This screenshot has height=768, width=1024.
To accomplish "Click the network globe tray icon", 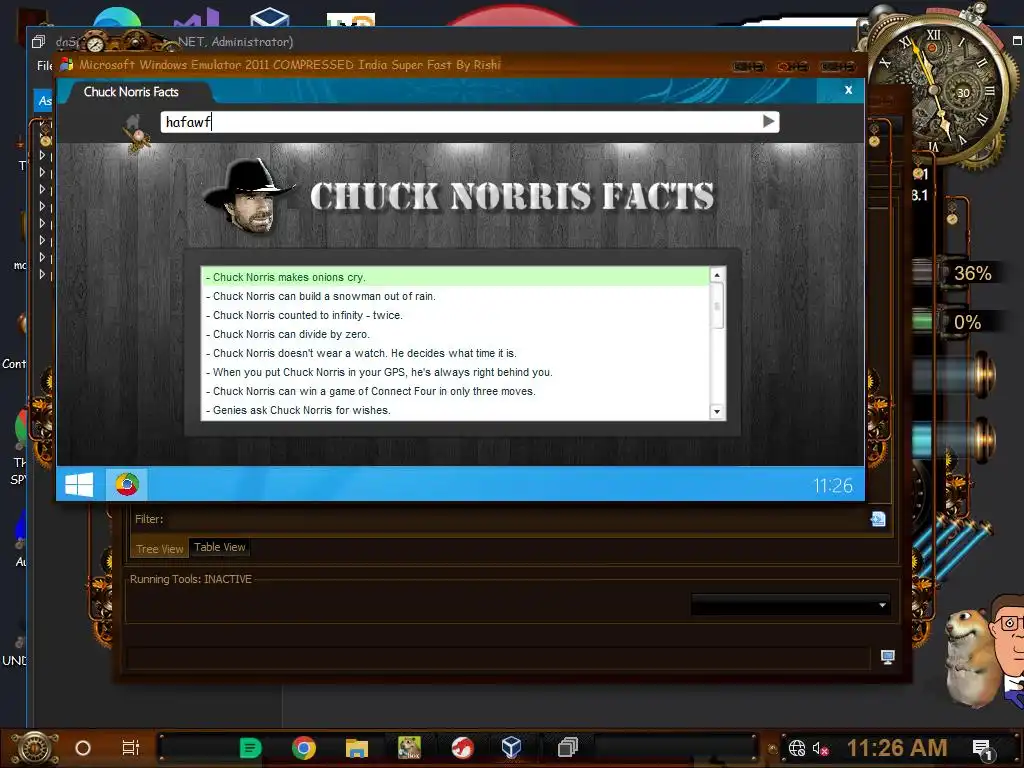I will (797, 748).
